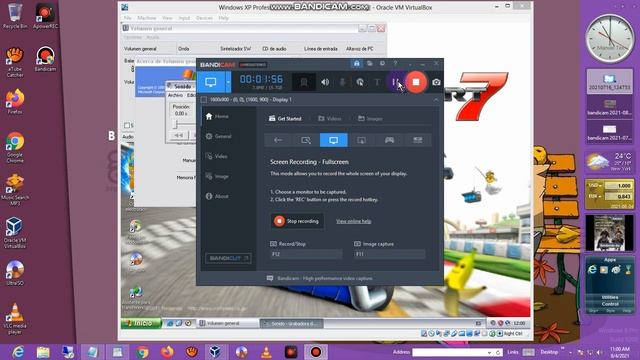Open the Recycle Bin desktop icon
640x360 pixels.
click(15, 16)
